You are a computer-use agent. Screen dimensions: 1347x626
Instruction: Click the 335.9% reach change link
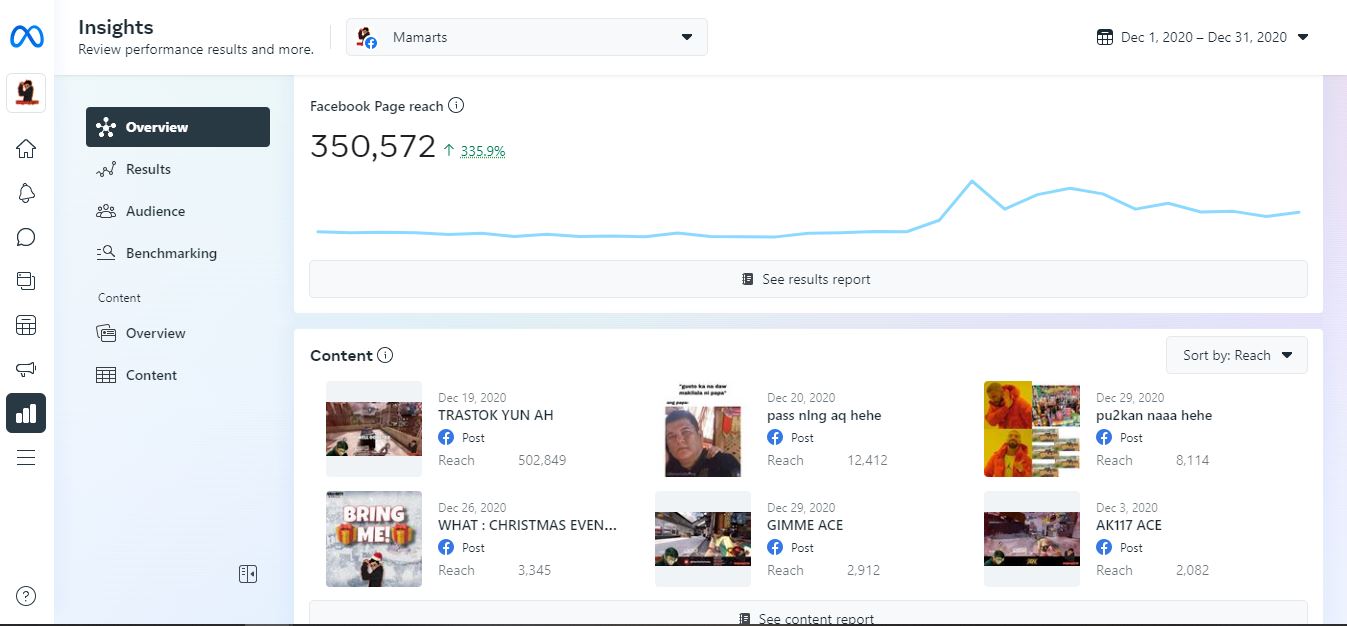pos(483,151)
